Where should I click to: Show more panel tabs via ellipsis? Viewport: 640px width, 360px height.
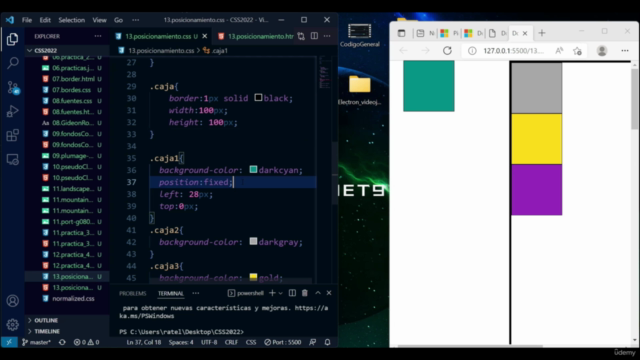click(x=196, y=293)
